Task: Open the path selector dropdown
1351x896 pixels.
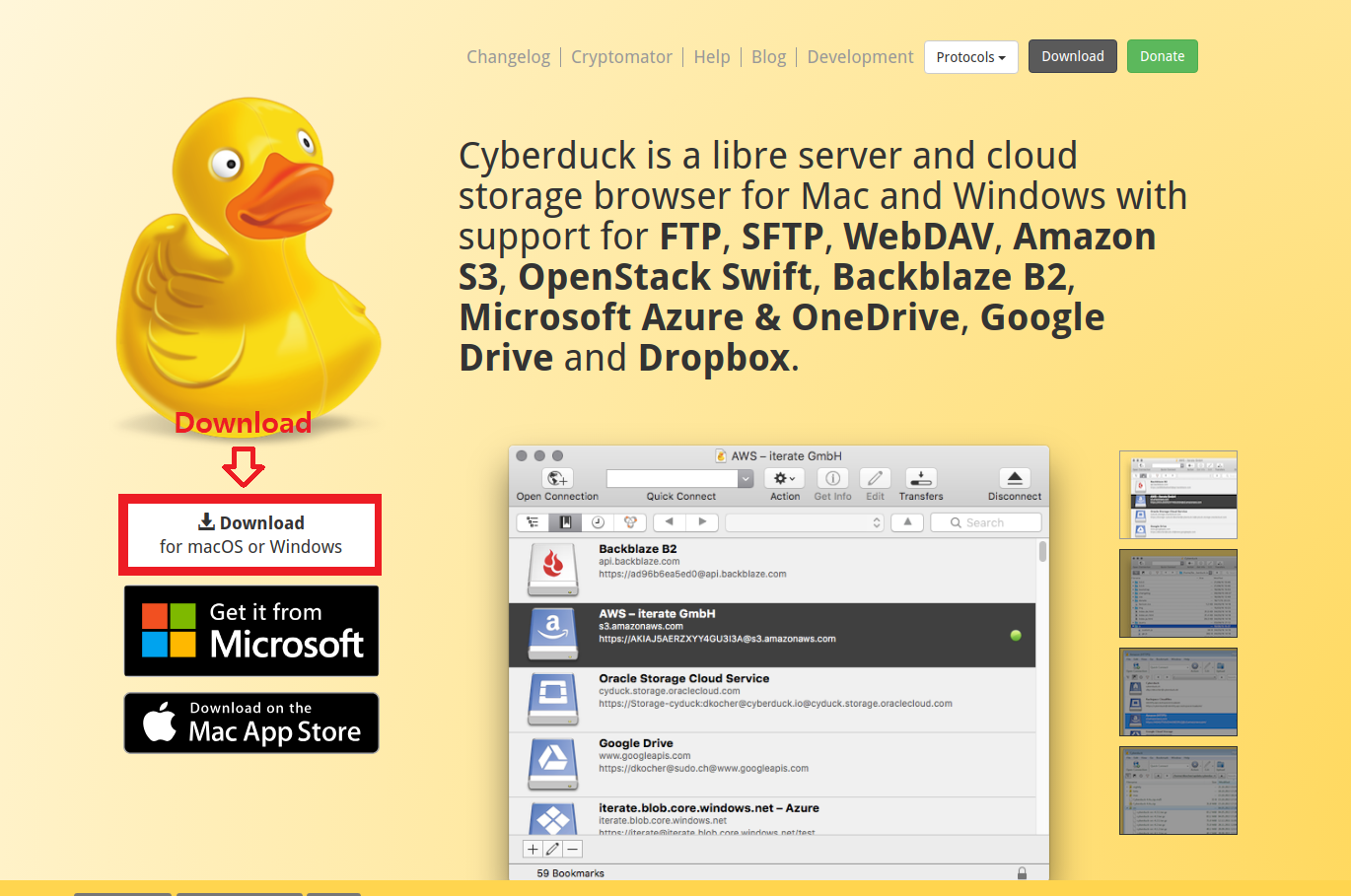Action: pyautogui.click(x=805, y=522)
